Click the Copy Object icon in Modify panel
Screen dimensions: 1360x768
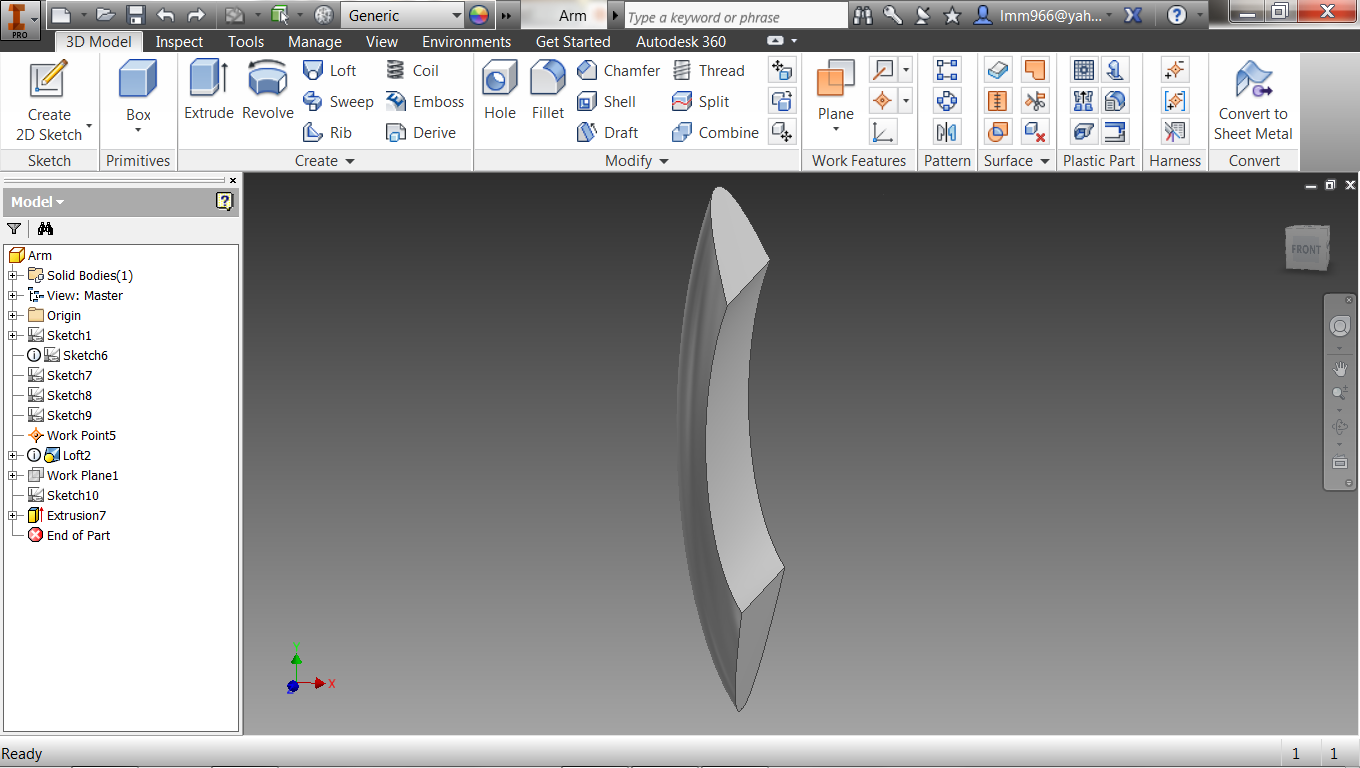[782, 101]
